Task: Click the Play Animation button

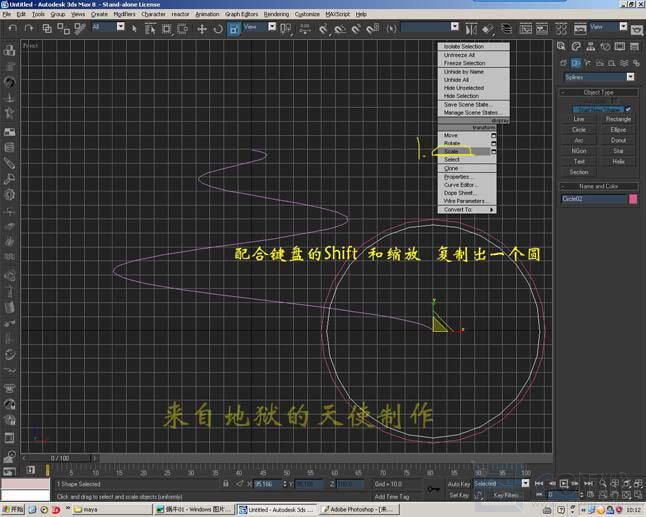Action: (564, 484)
